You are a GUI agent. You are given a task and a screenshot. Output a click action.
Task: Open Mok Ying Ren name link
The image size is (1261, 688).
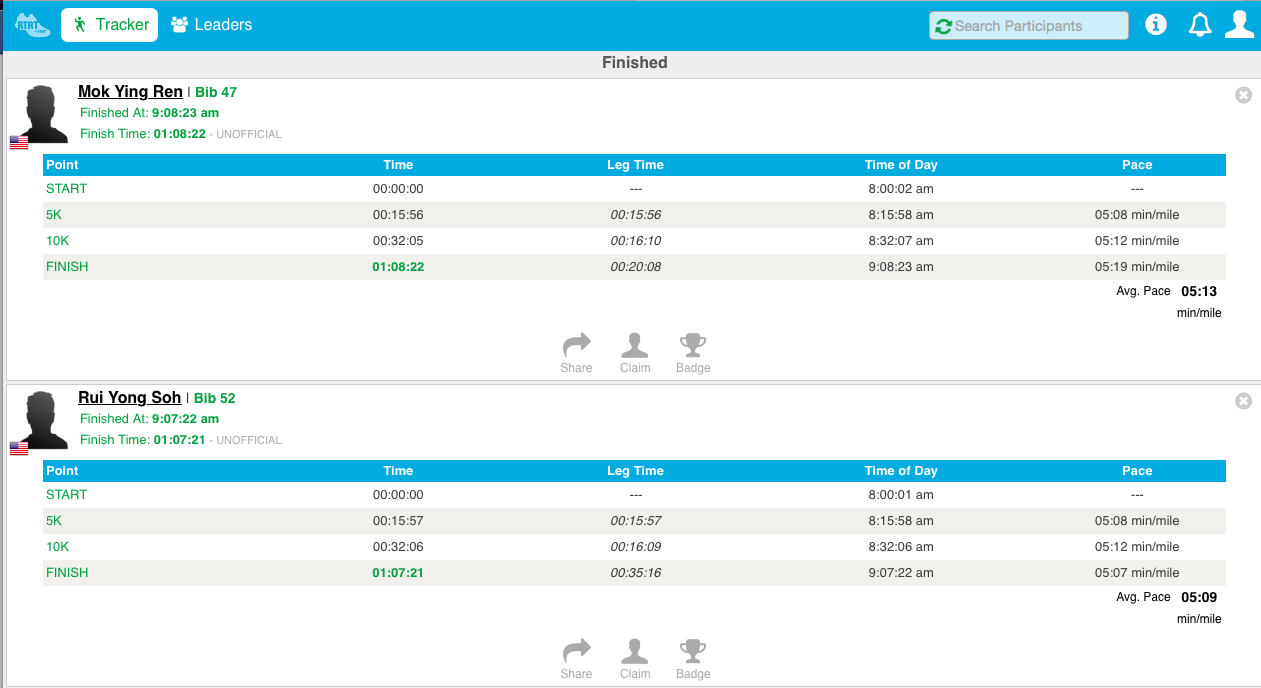[130, 92]
